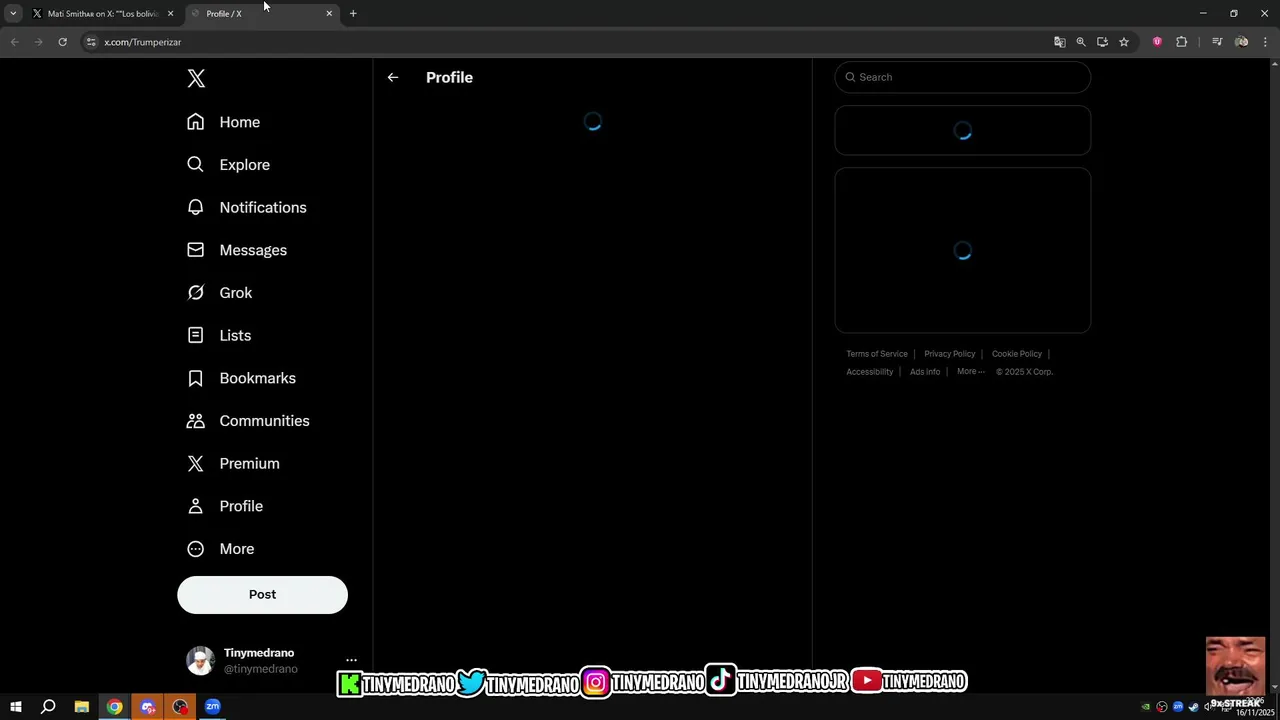
Task: Open the Windows Start menu
Action: click(16, 707)
